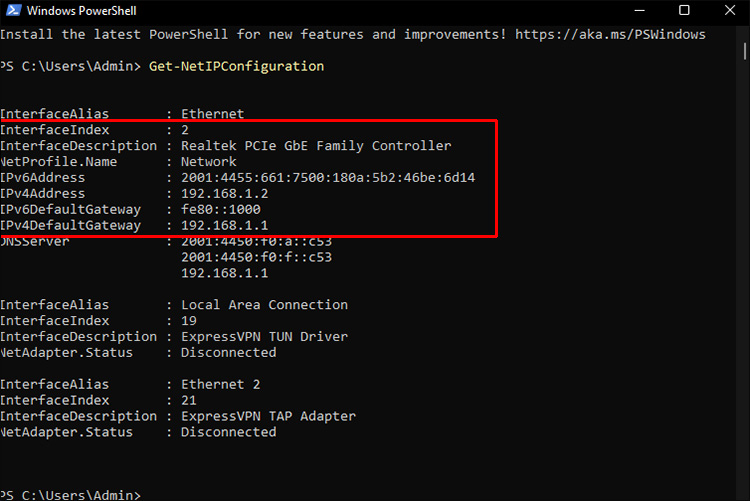Click the InterfaceIndex value 19

click(188, 320)
